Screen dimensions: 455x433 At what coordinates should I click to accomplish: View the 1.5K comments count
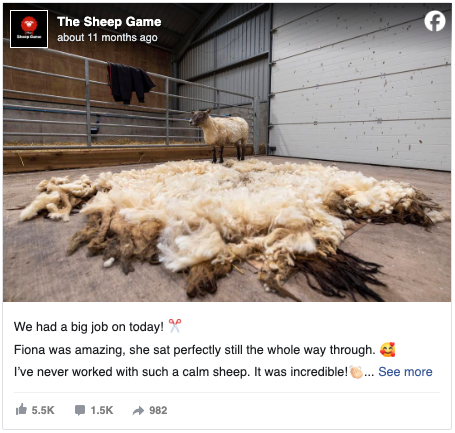102,410
